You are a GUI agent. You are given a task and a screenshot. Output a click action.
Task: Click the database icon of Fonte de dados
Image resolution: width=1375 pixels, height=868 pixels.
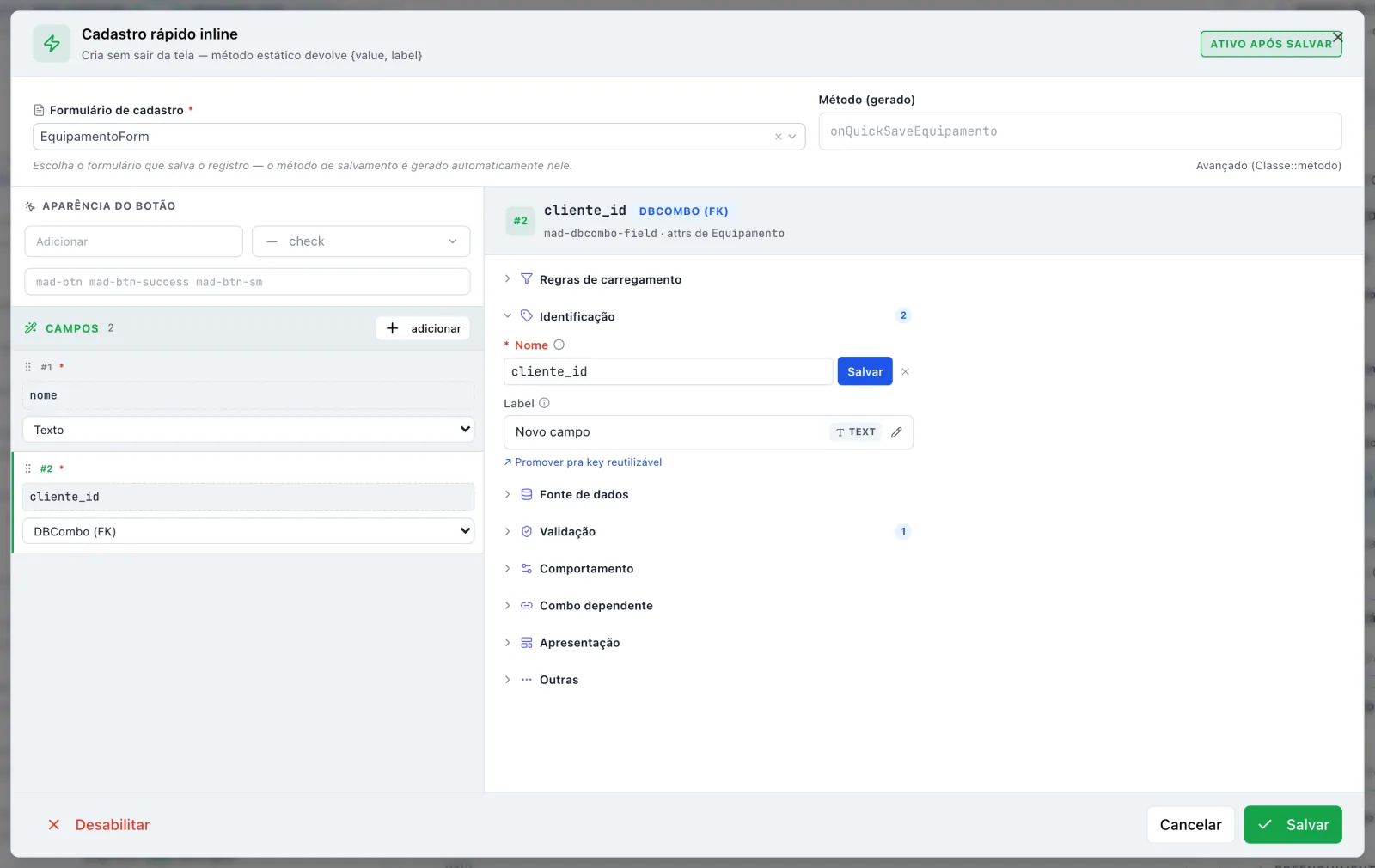pyautogui.click(x=527, y=494)
